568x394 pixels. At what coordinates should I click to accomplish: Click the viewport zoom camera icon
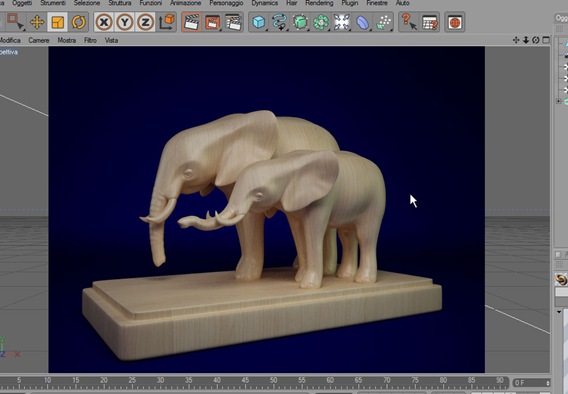[x=526, y=40]
